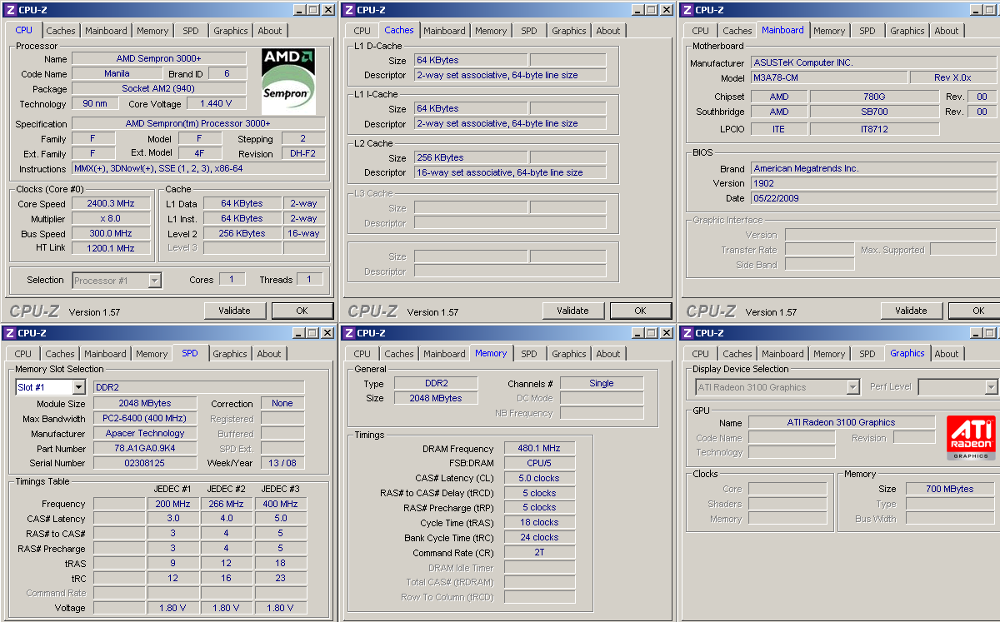
Task: Click CPU-Z title icon in Motherboard window
Action: click(x=687, y=10)
